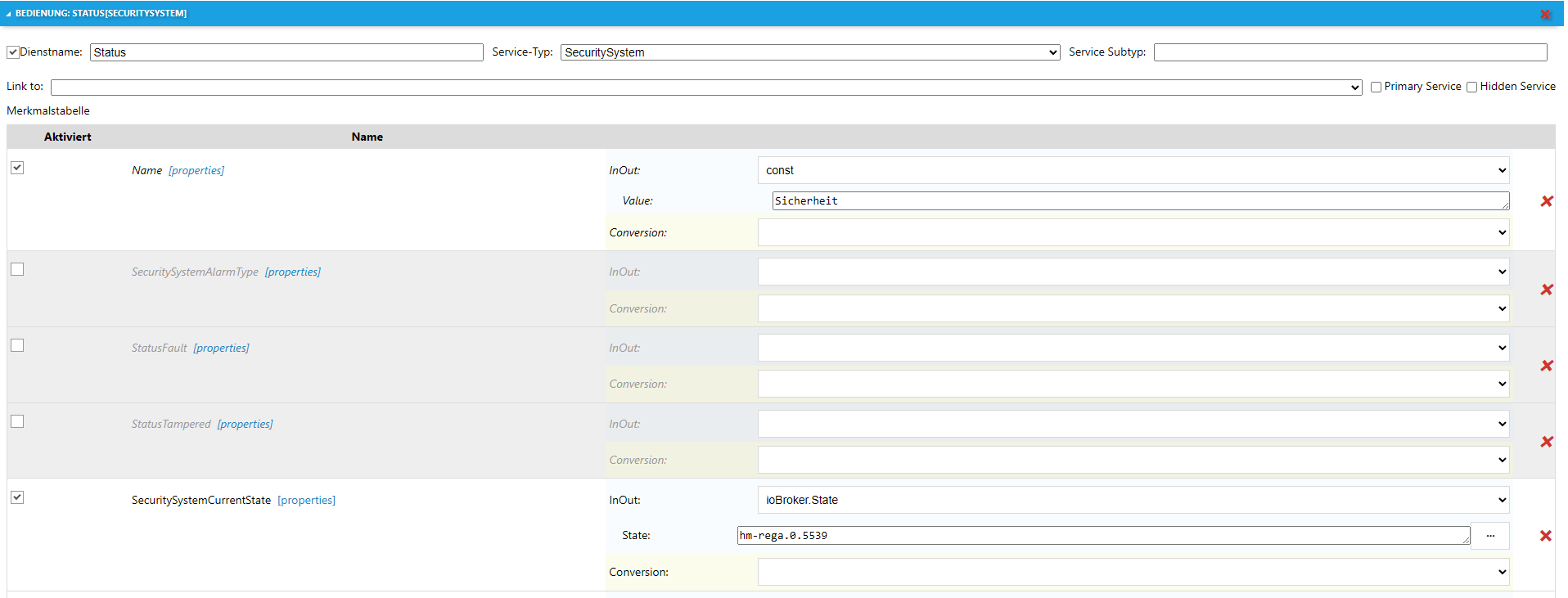The image size is (1568, 598).
Task: Remove the StatusTampered row
Action: point(1547,442)
